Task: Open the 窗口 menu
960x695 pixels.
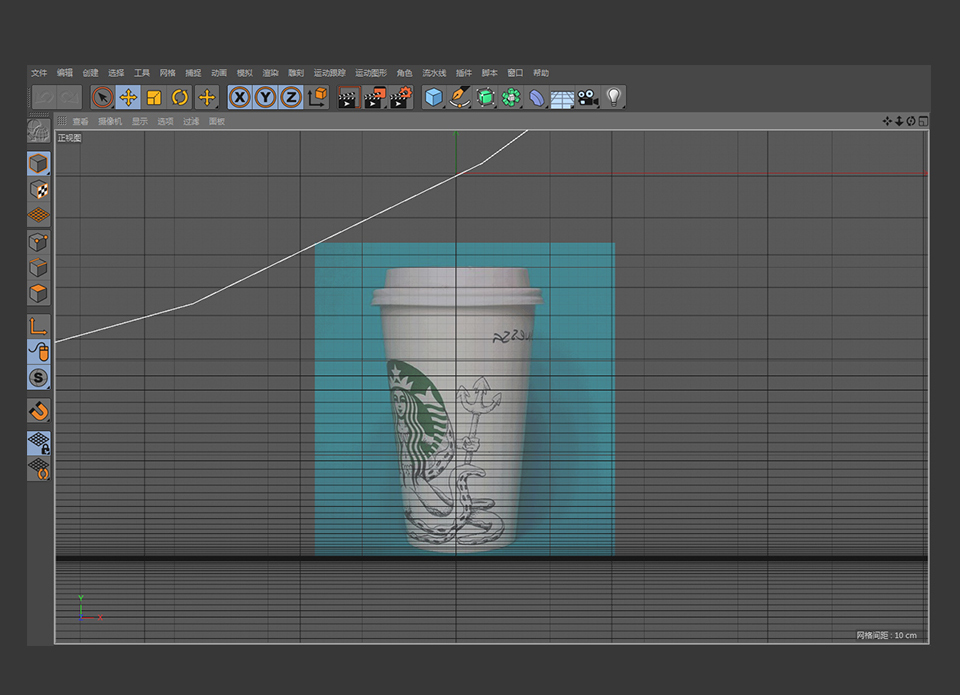Action: pos(516,73)
